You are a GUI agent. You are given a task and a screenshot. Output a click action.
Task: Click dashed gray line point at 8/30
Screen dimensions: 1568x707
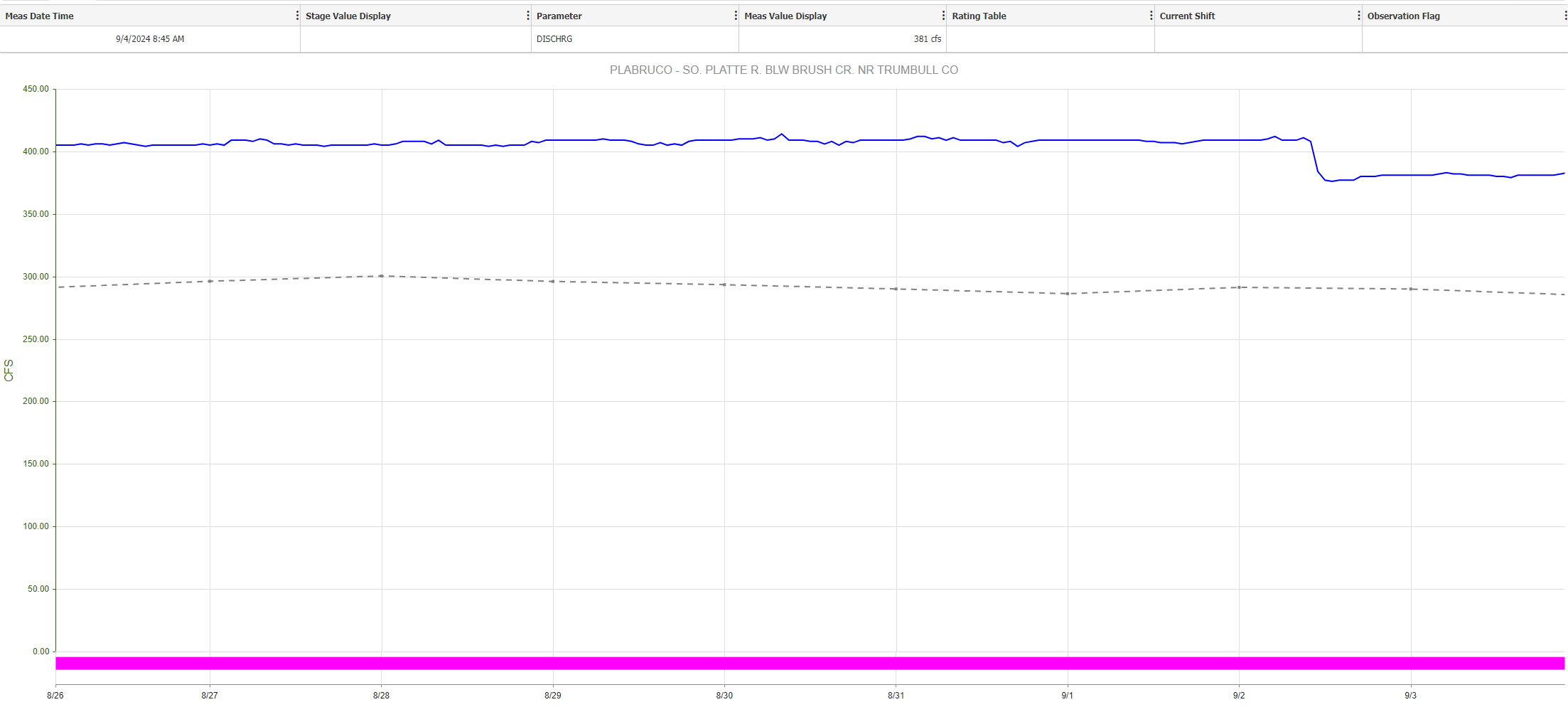[x=724, y=285]
